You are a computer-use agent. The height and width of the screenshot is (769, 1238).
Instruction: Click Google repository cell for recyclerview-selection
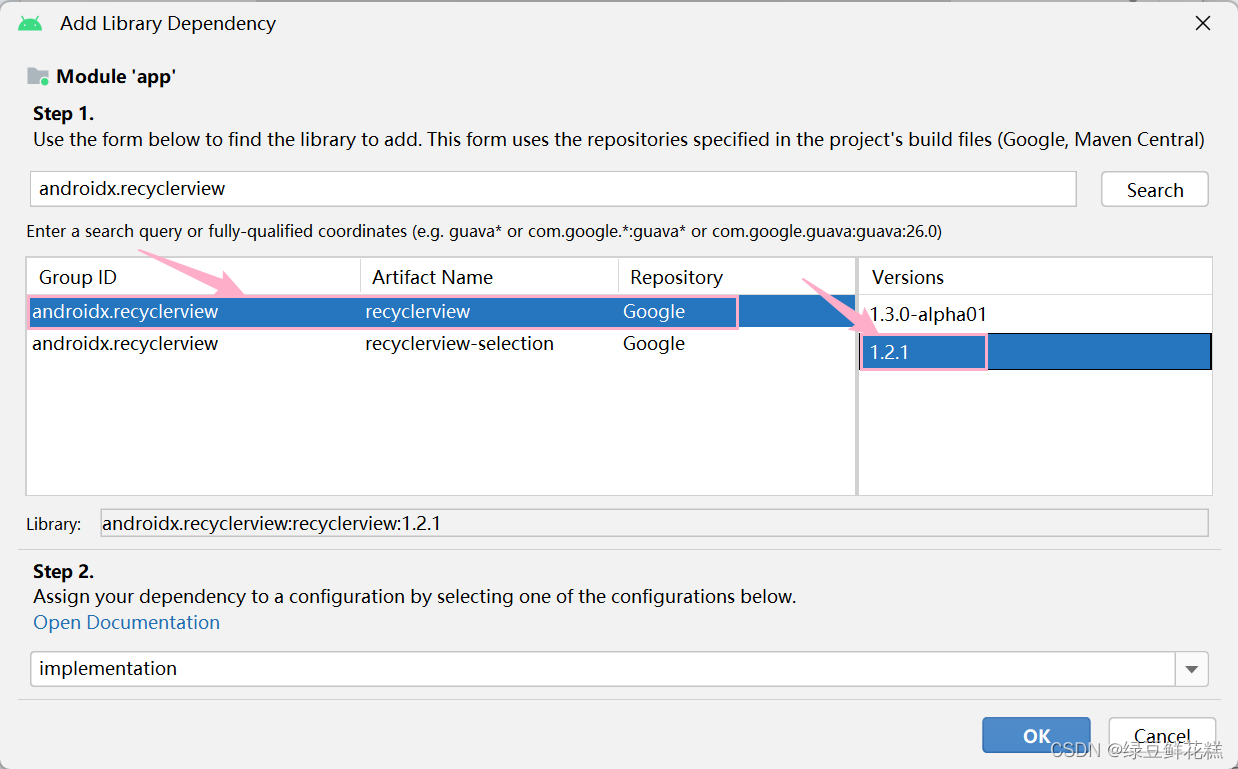point(654,344)
